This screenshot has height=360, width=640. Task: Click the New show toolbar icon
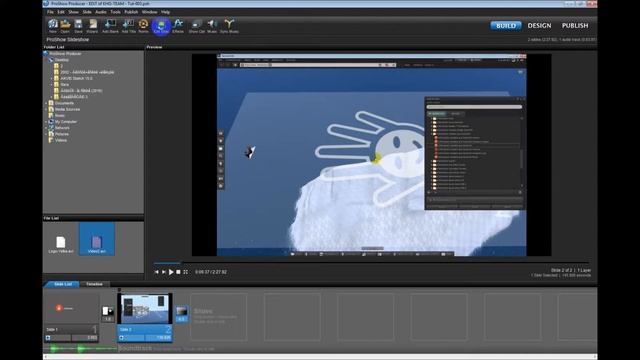pyautogui.click(x=53, y=26)
